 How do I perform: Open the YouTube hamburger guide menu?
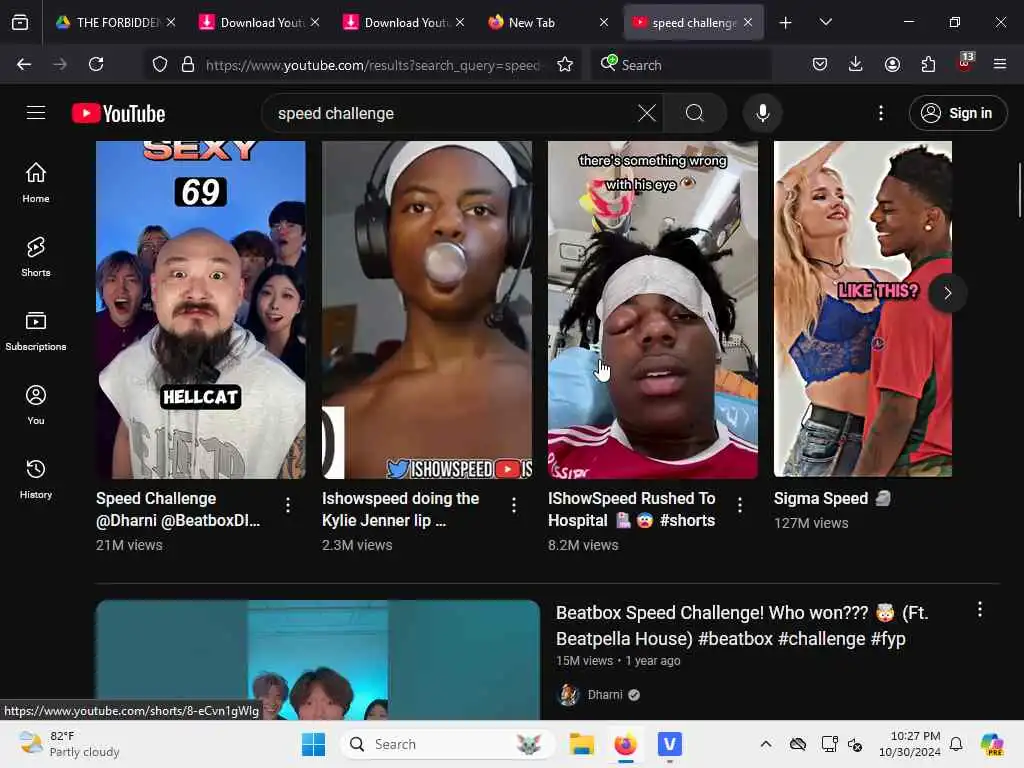(36, 113)
